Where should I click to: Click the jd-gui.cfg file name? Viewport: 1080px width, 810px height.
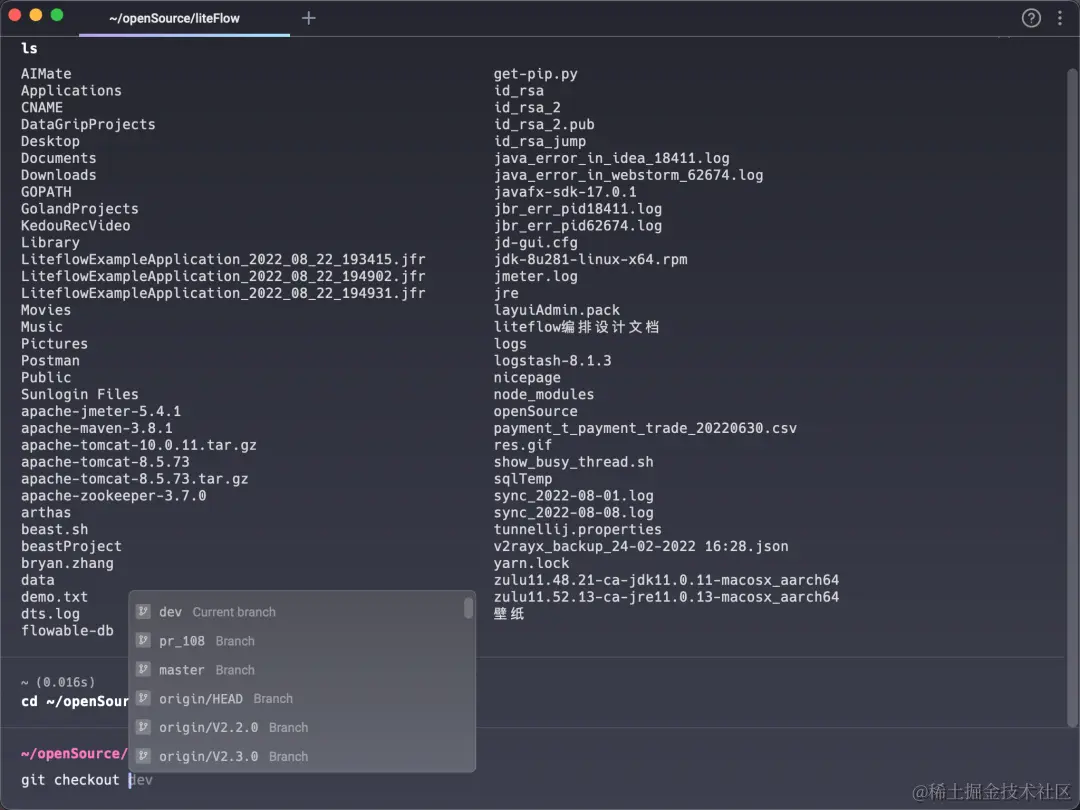(x=536, y=242)
